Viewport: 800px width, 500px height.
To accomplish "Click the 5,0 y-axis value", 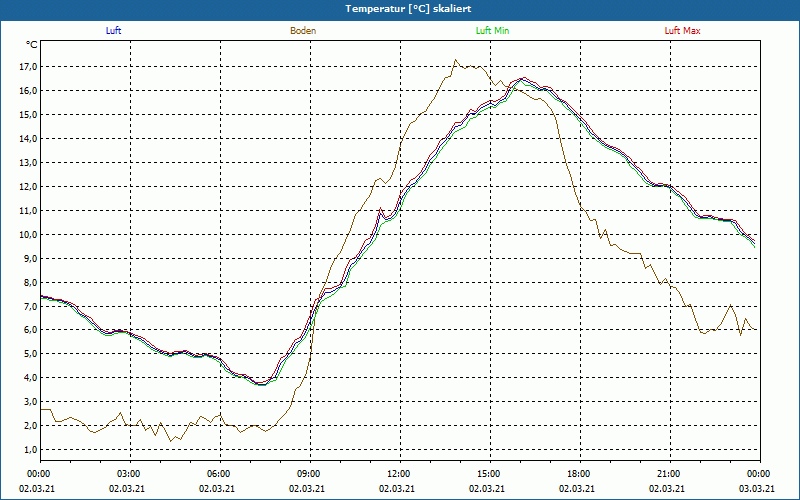I will [x=31, y=354].
